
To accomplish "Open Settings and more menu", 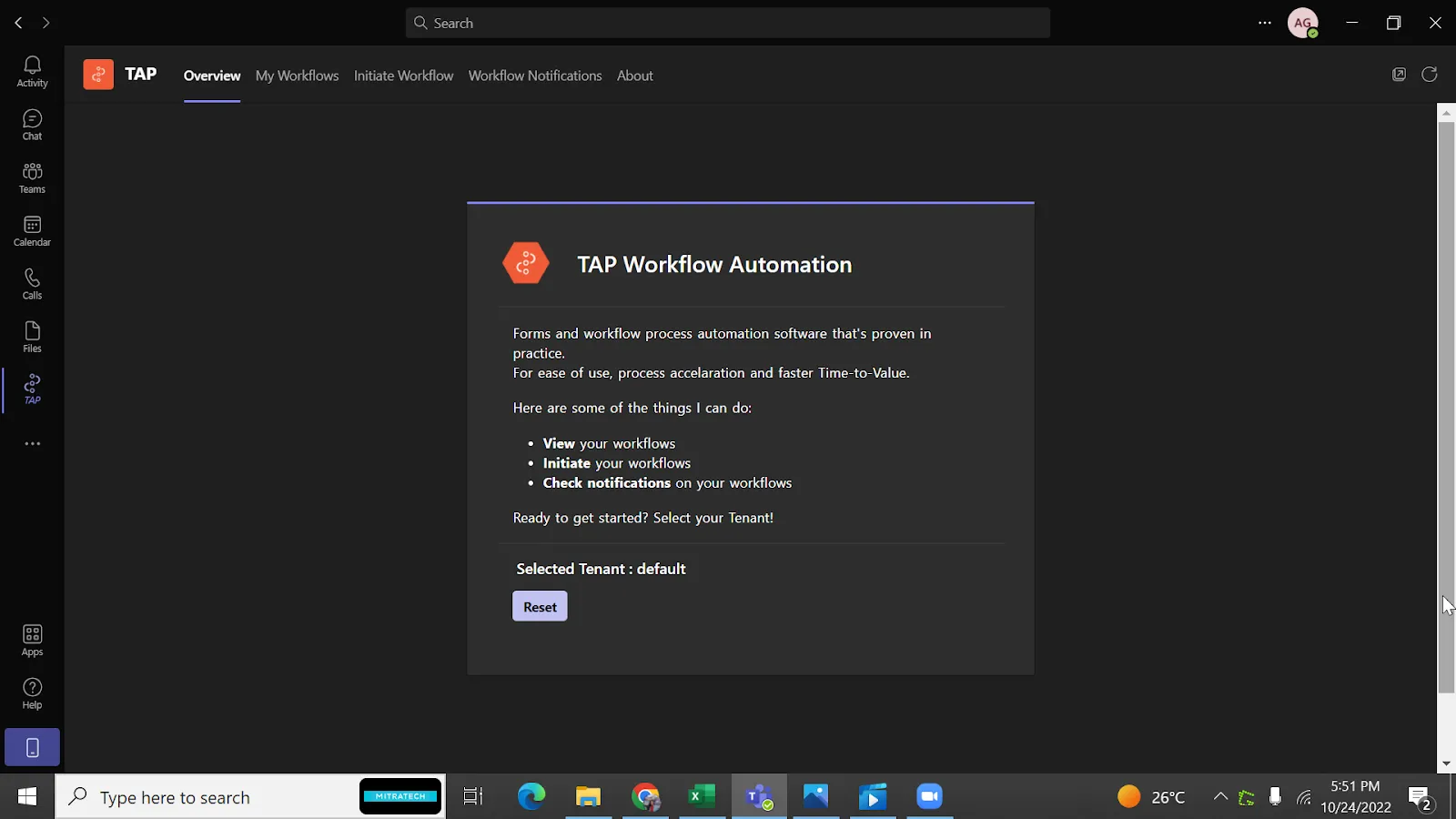I will (1265, 23).
